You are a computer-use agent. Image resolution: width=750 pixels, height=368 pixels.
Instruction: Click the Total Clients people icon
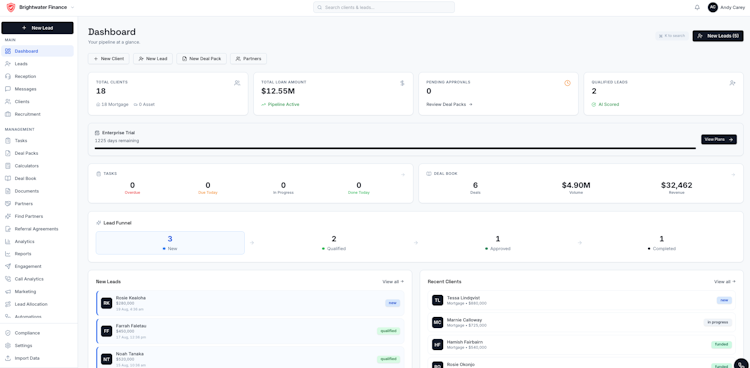[237, 83]
